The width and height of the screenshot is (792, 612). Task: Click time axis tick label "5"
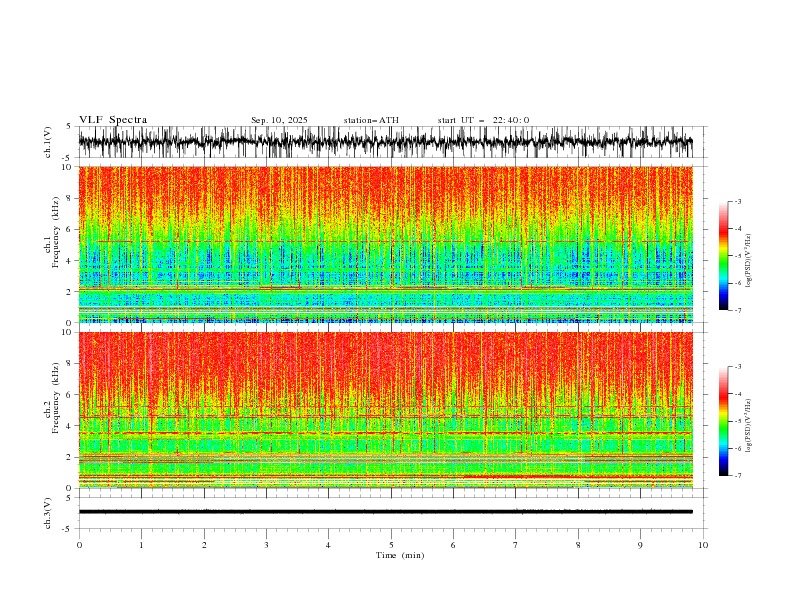click(x=391, y=545)
